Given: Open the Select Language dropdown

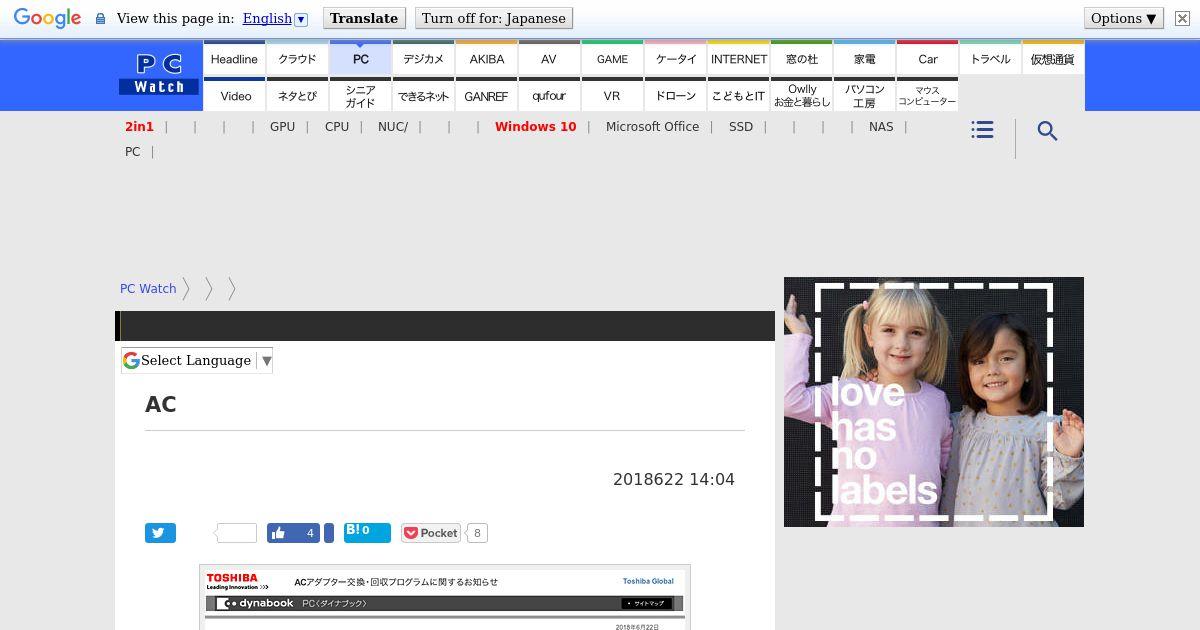Looking at the screenshot, I should [197, 361].
